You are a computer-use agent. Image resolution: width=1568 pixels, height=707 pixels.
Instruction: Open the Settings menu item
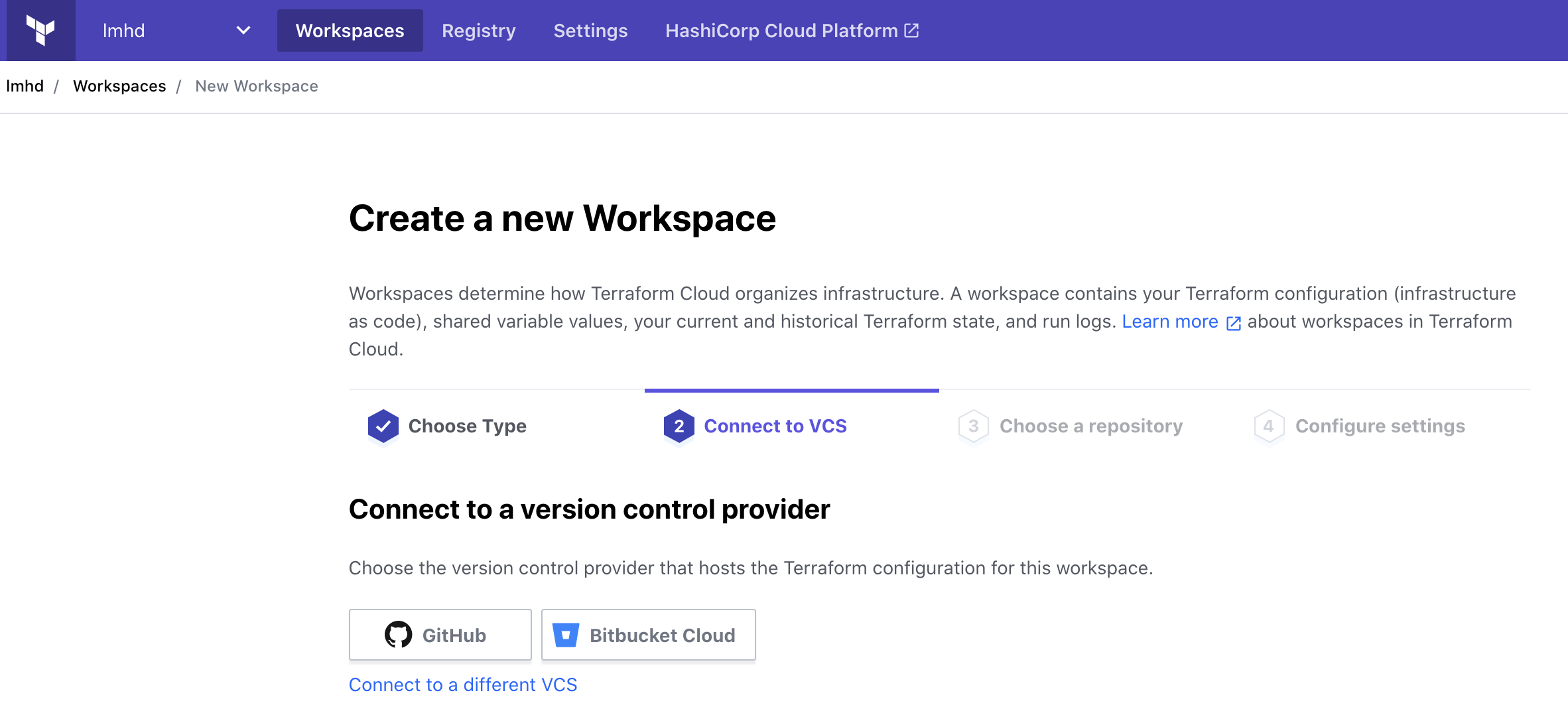pyautogui.click(x=590, y=30)
